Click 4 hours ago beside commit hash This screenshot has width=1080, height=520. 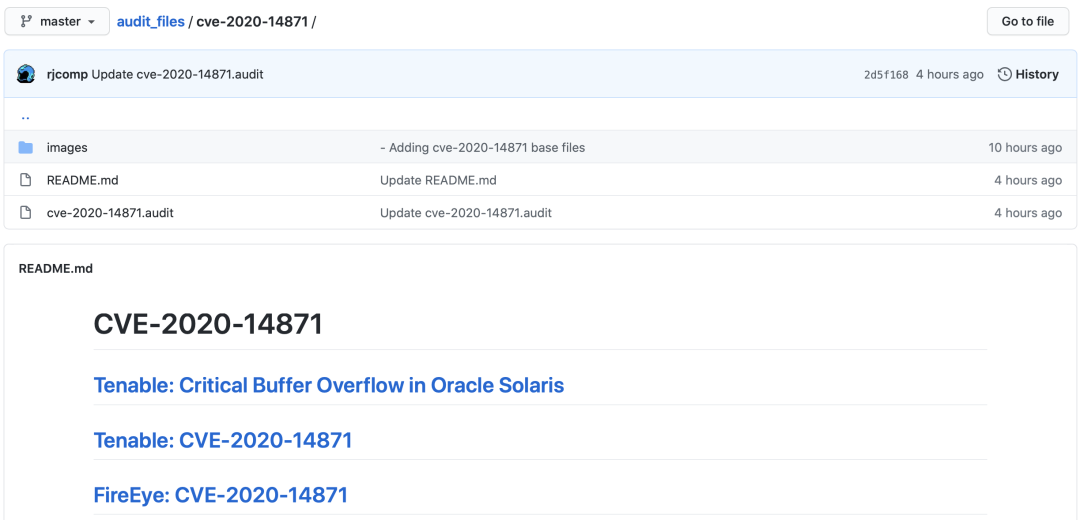tap(950, 74)
